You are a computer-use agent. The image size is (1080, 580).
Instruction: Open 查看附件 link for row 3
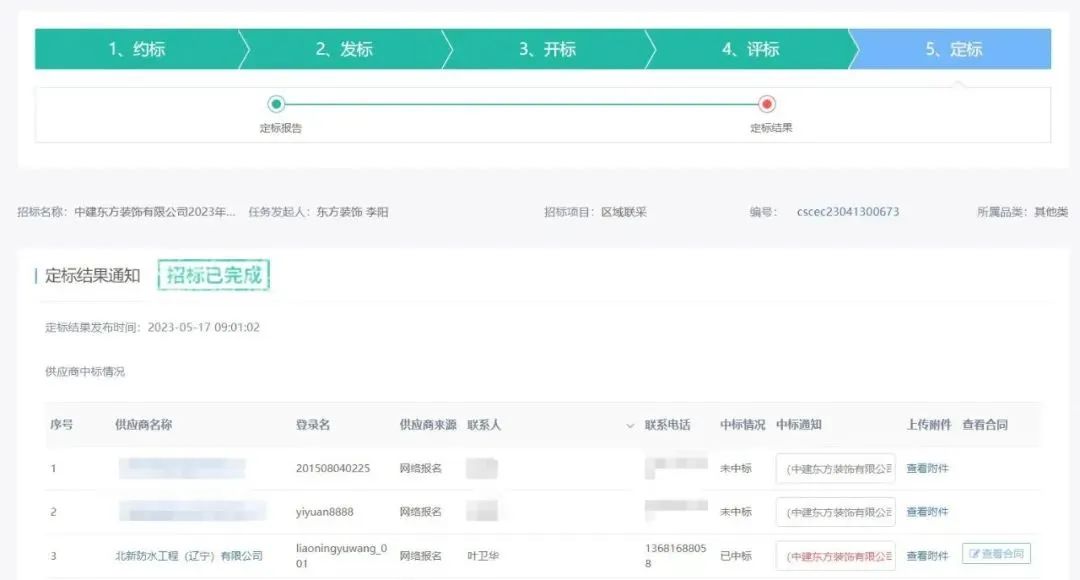(x=927, y=555)
